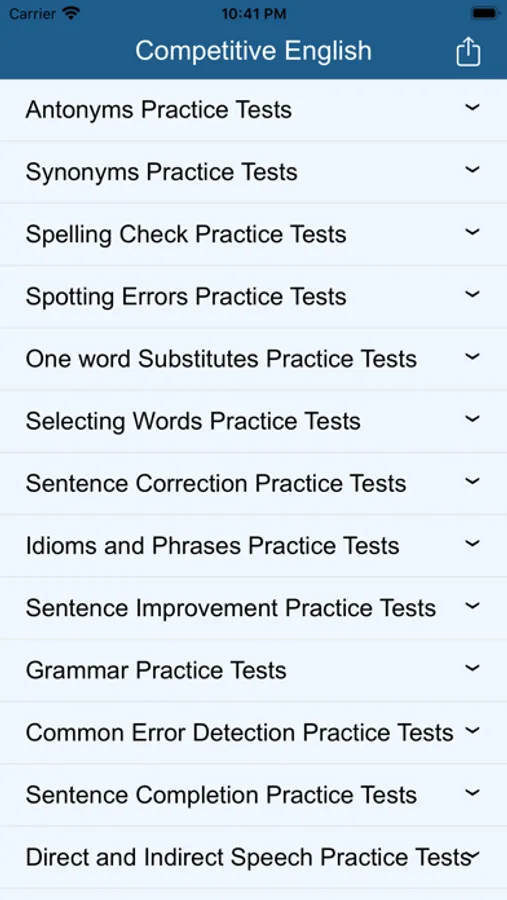Select Sentence Completion Practice Tests label

click(x=221, y=795)
